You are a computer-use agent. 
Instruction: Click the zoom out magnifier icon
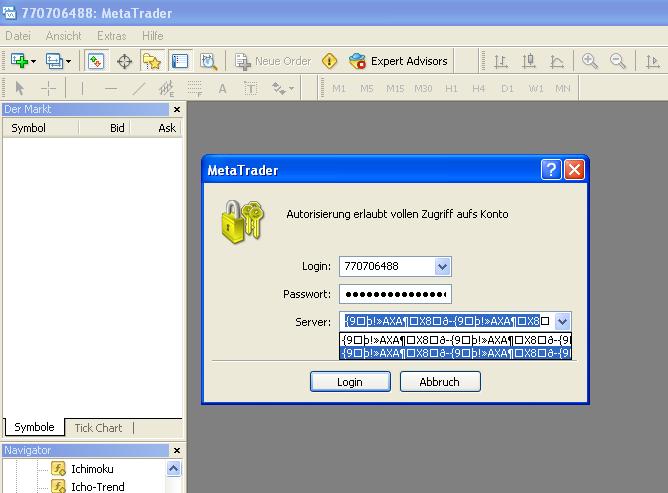(618, 61)
